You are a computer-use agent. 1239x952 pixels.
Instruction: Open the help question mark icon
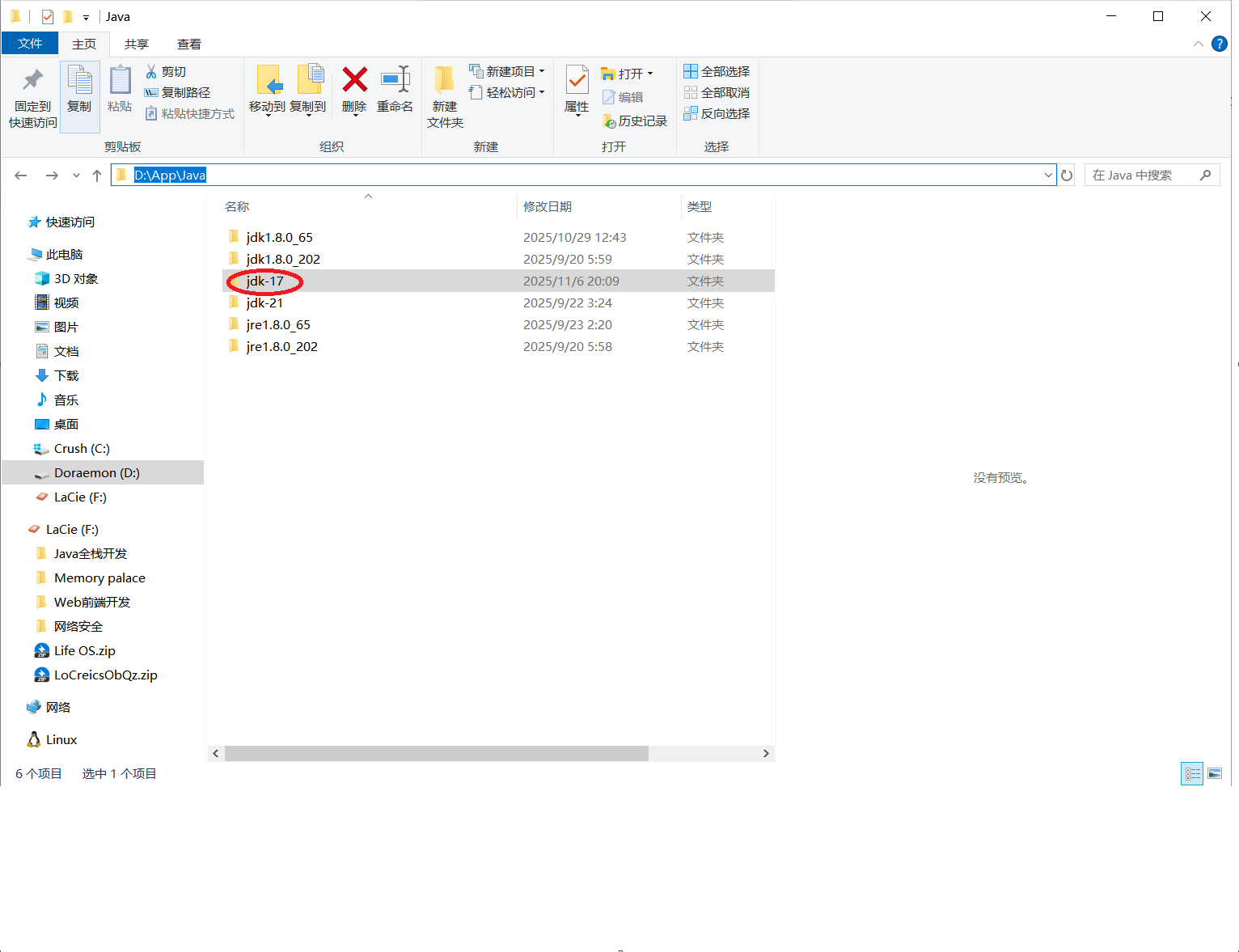click(1220, 44)
